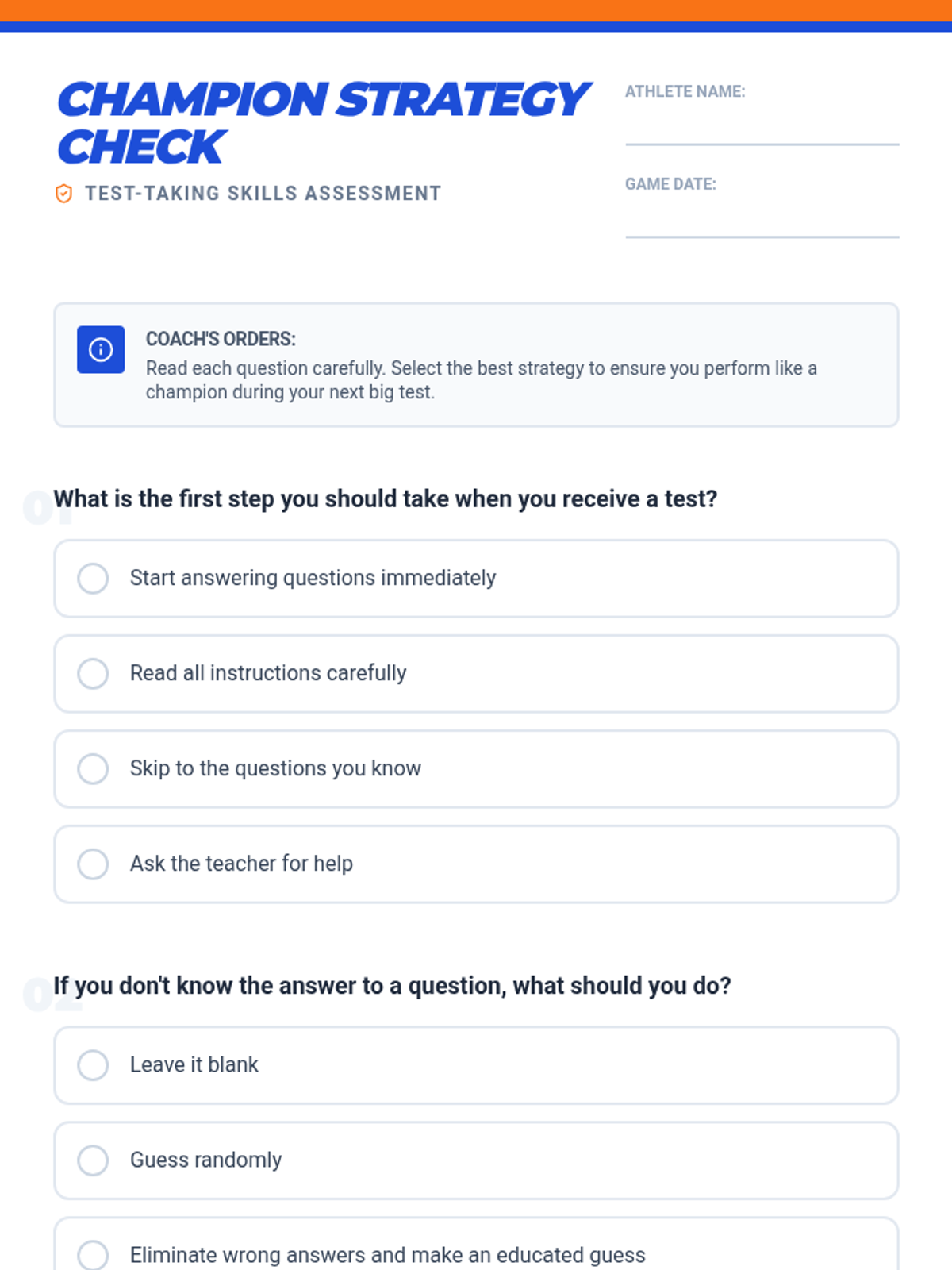Click the 'Champion Strategy Check' title
The height and width of the screenshot is (1270, 952).
321,122
